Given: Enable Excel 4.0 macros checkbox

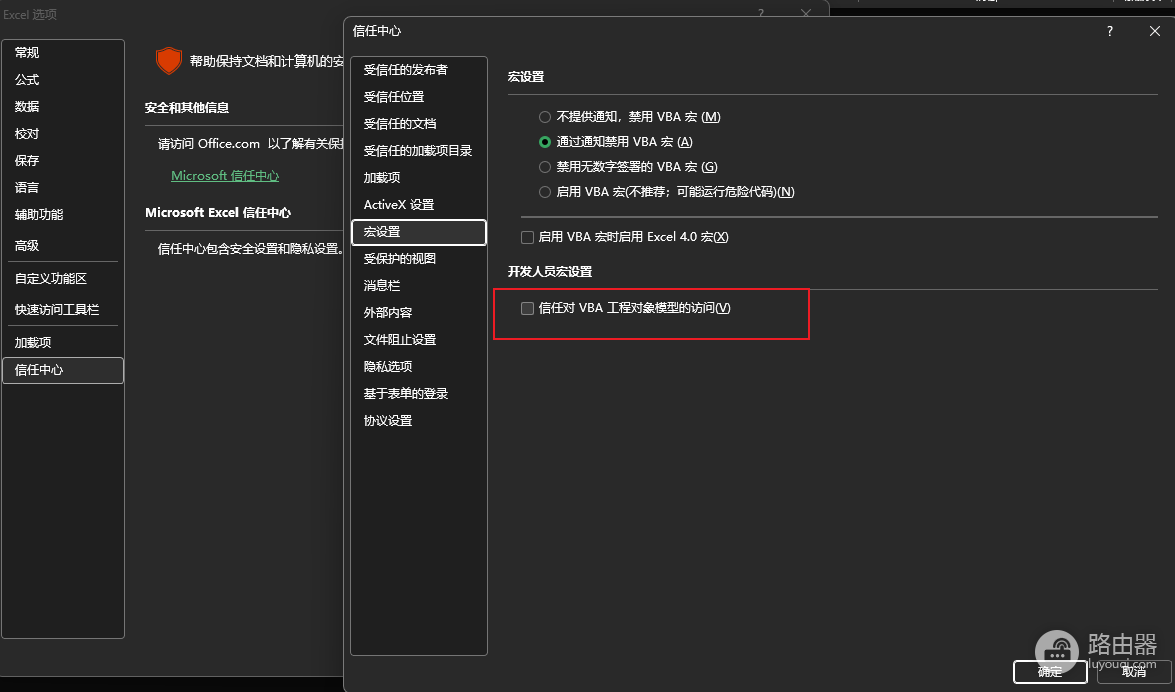Looking at the screenshot, I should point(528,237).
